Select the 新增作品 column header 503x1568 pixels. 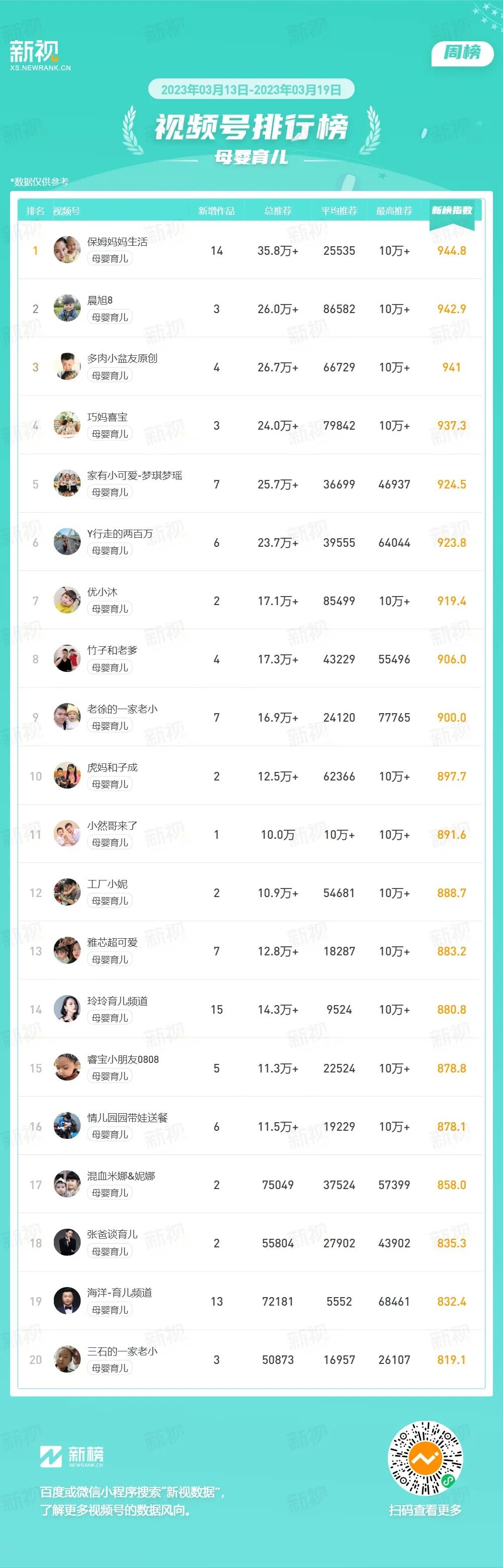point(216,211)
